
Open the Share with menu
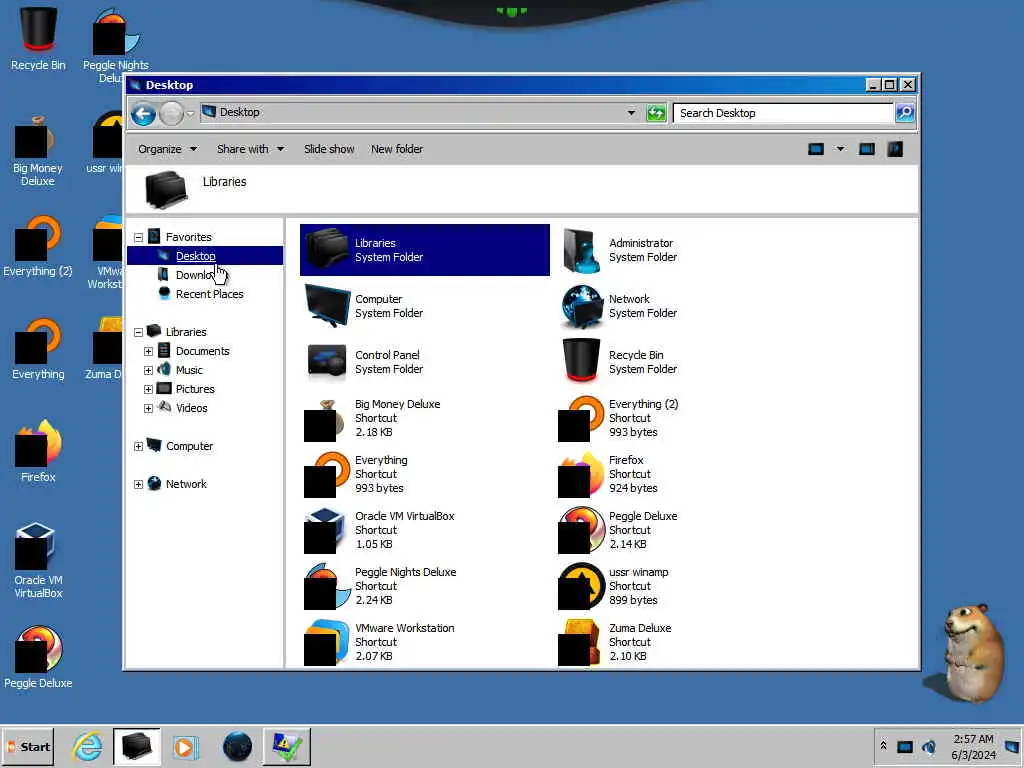click(250, 150)
